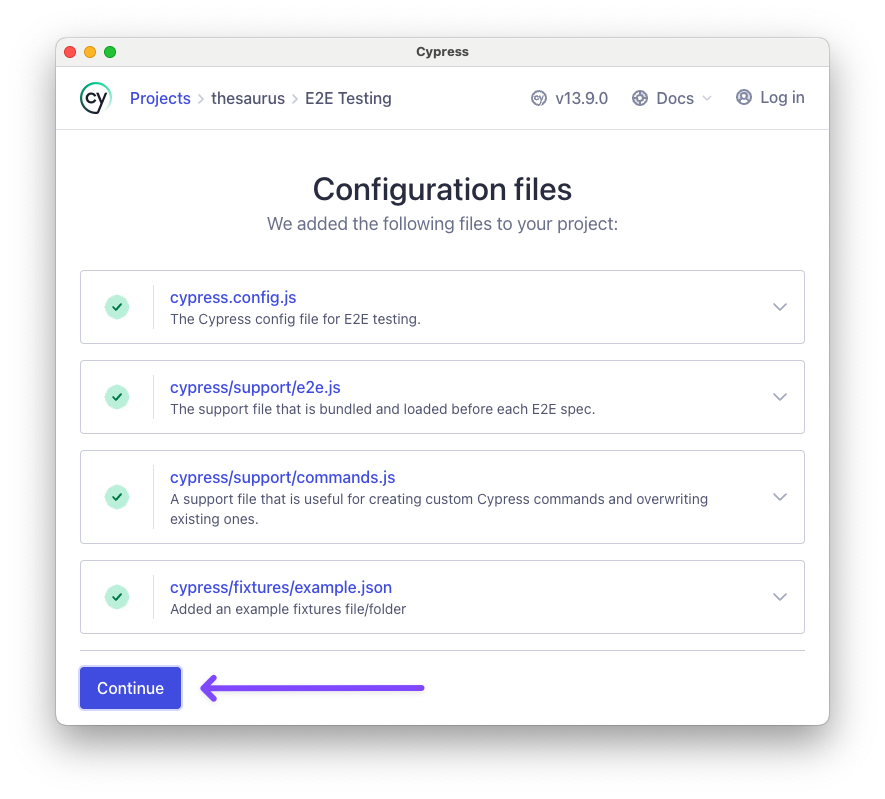
Task: Expand the cypress/fixtures/example.json row chevron
Action: [780, 597]
